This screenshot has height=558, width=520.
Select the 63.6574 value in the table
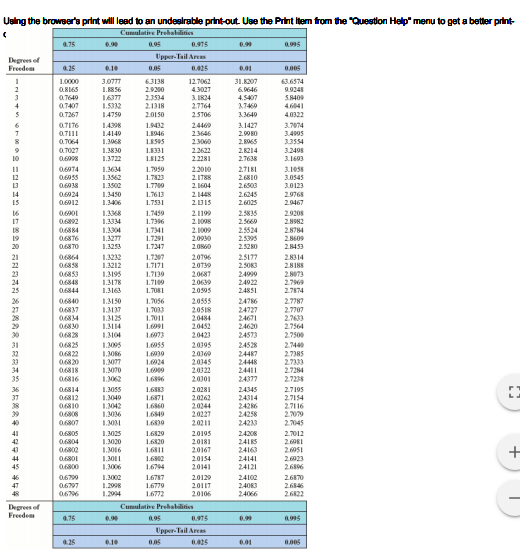[x=292, y=81]
